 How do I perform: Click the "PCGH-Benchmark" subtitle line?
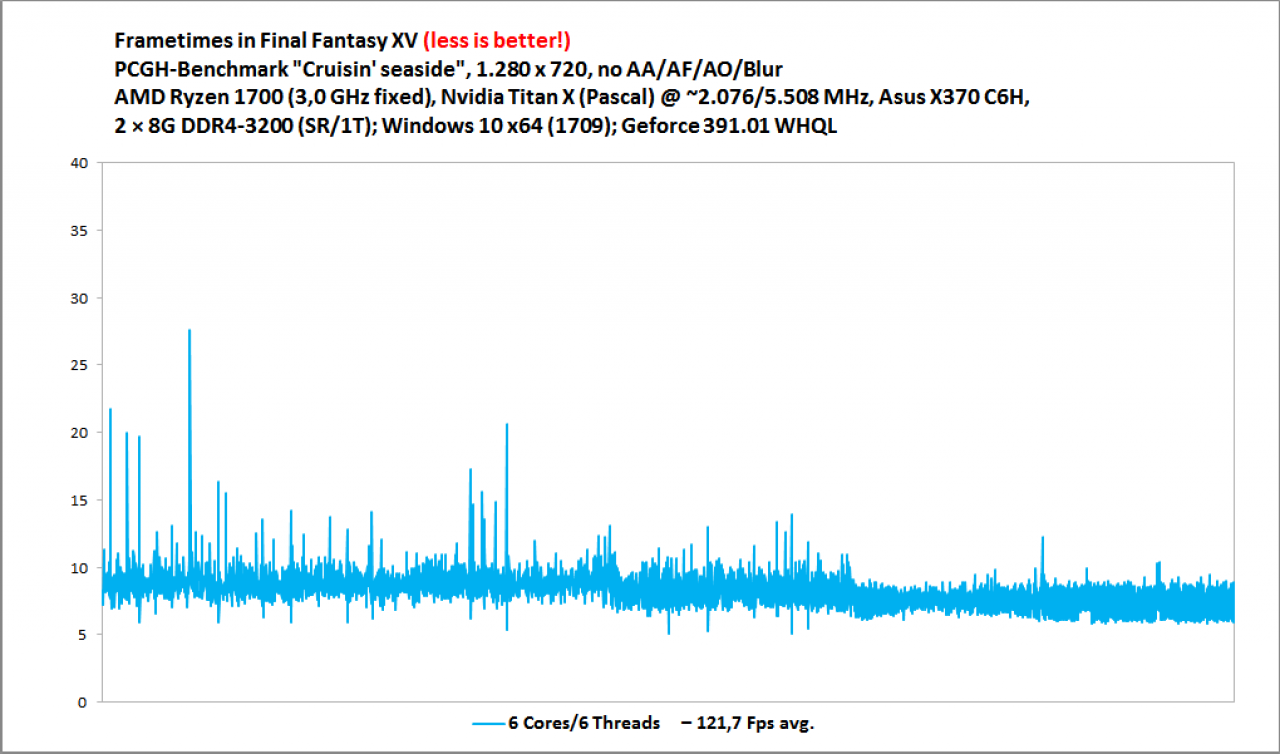pos(449,70)
